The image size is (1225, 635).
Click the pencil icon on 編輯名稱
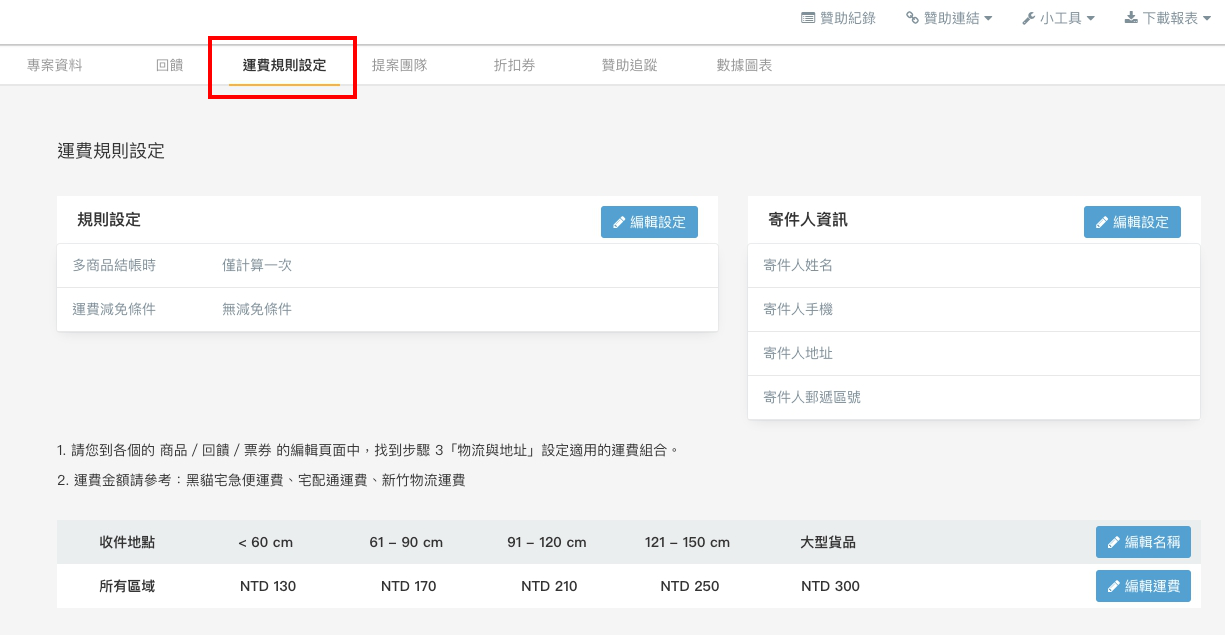[1114, 542]
